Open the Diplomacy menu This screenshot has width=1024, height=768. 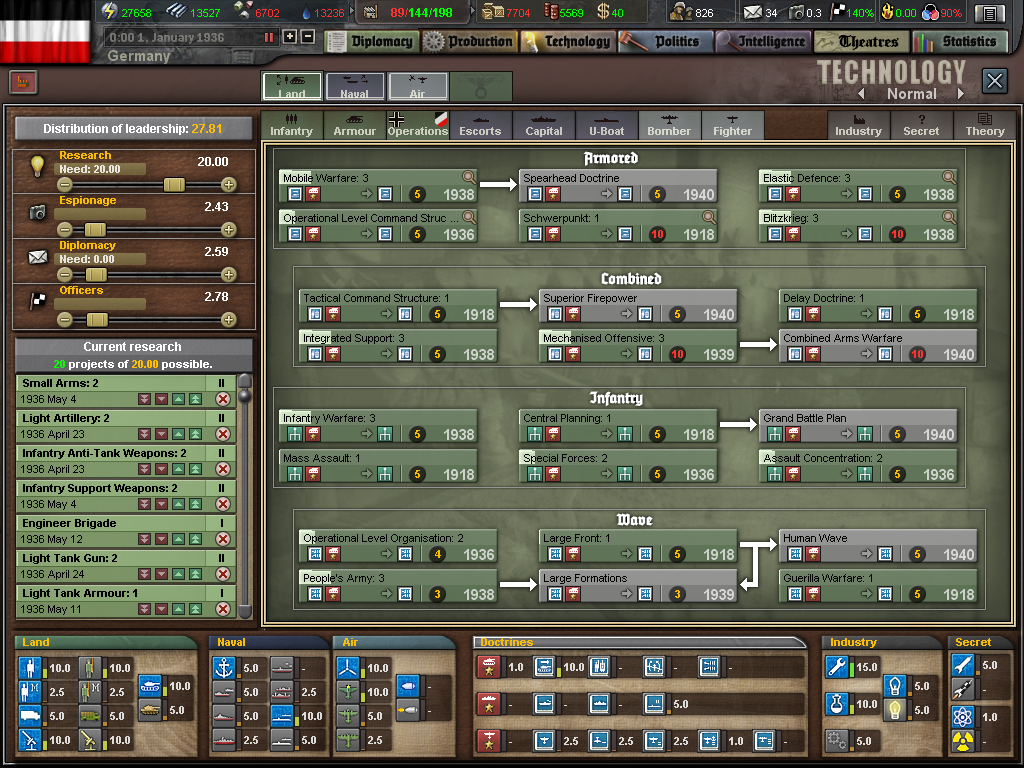[x=372, y=42]
